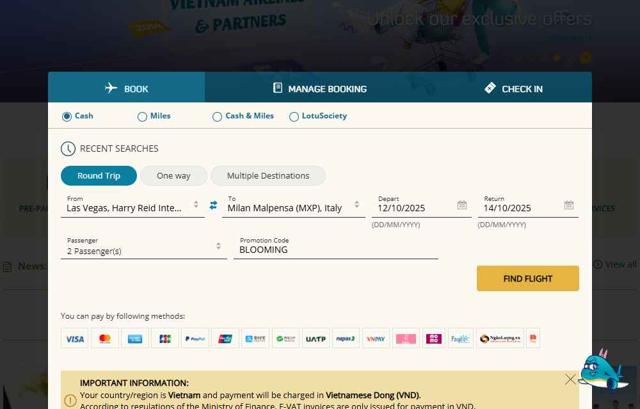Click the UnionPay payment icon
Screen dimensions: 640x409
coord(225,338)
